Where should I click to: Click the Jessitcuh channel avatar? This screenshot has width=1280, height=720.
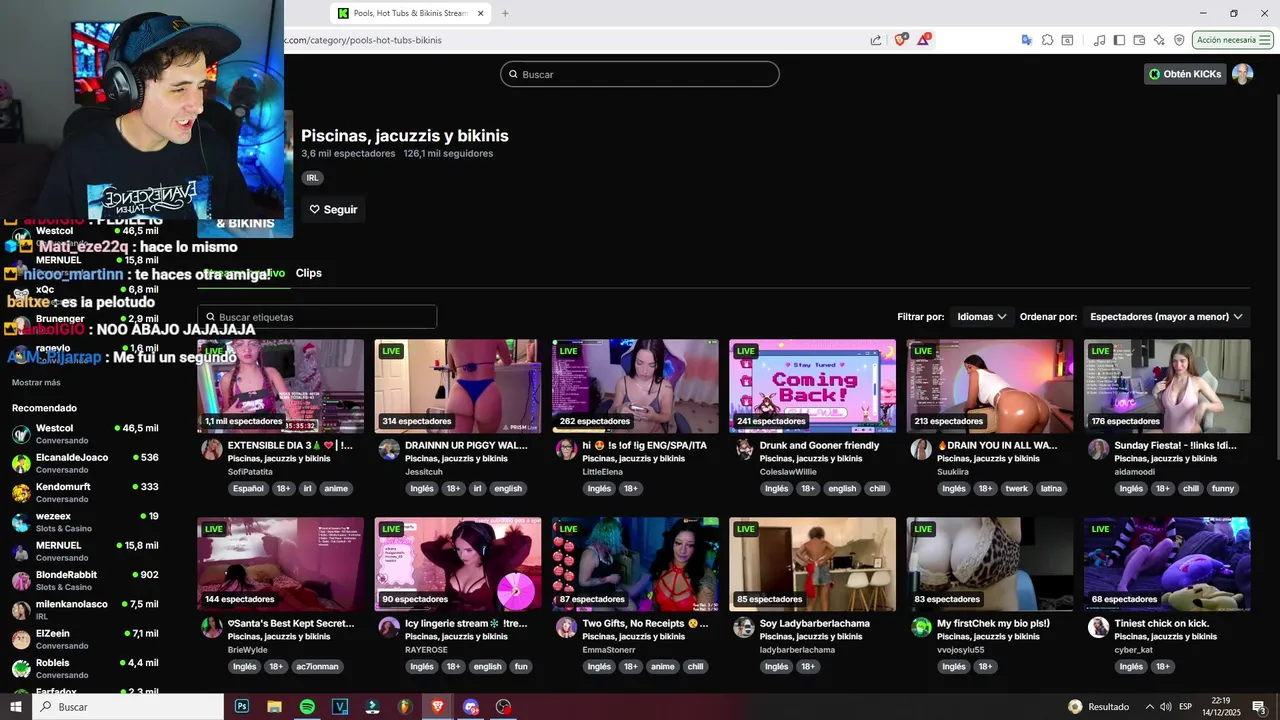tap(389, 450)
